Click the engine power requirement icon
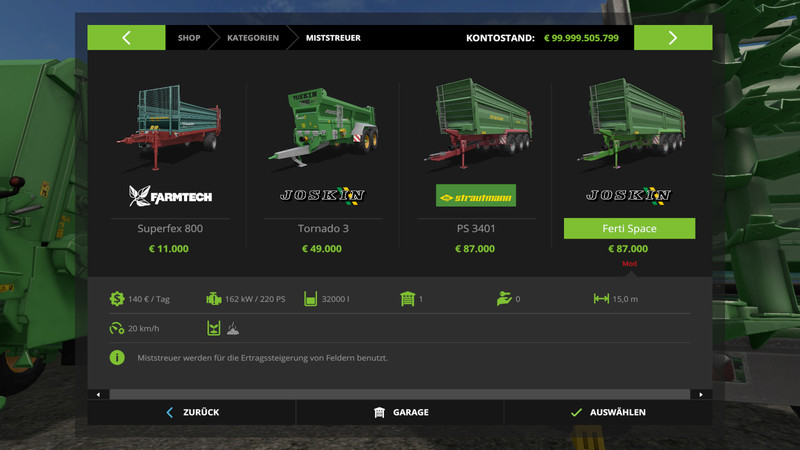 point(213,298)
